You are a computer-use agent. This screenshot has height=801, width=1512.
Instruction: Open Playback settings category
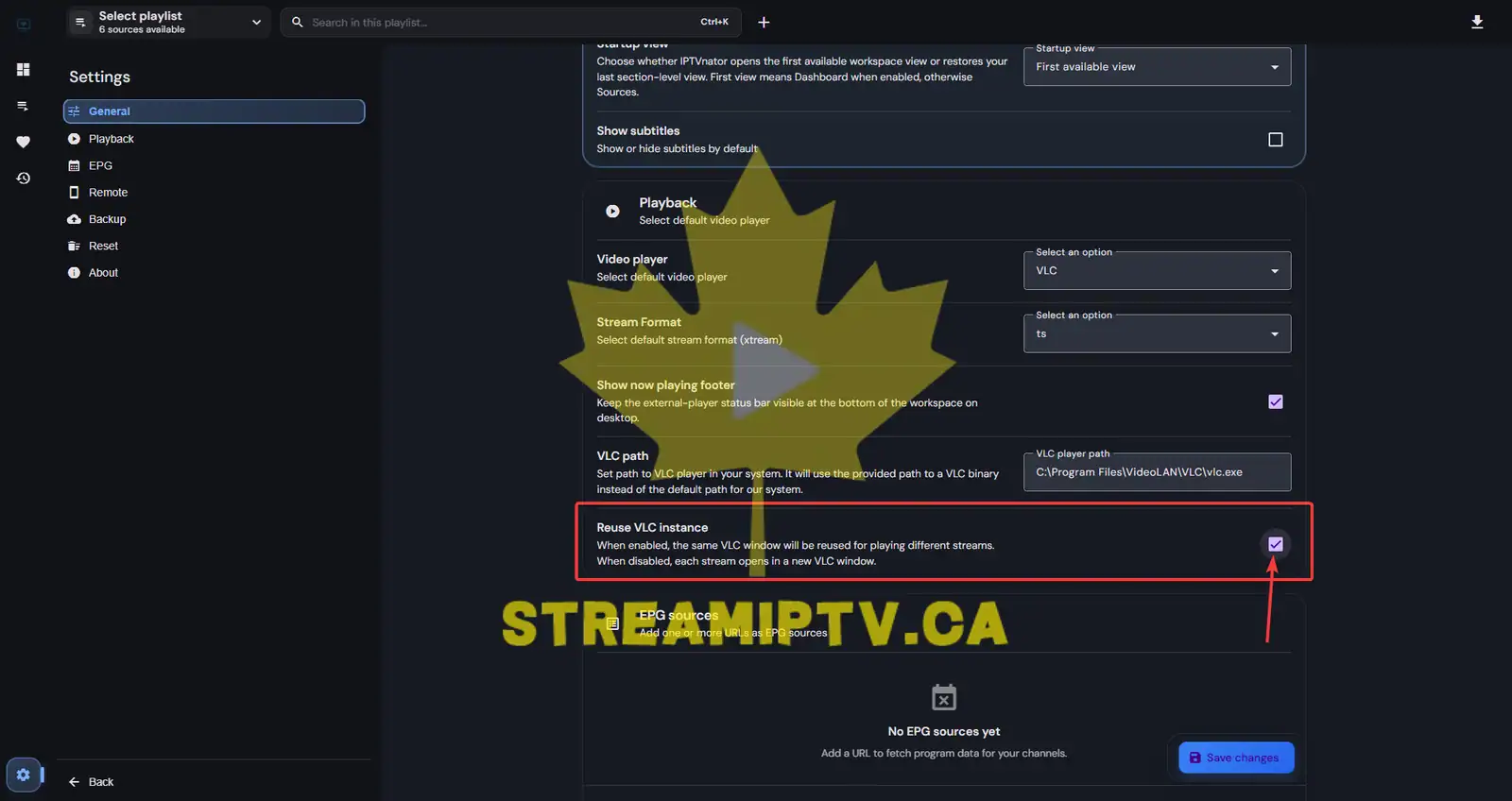[214, 139]
